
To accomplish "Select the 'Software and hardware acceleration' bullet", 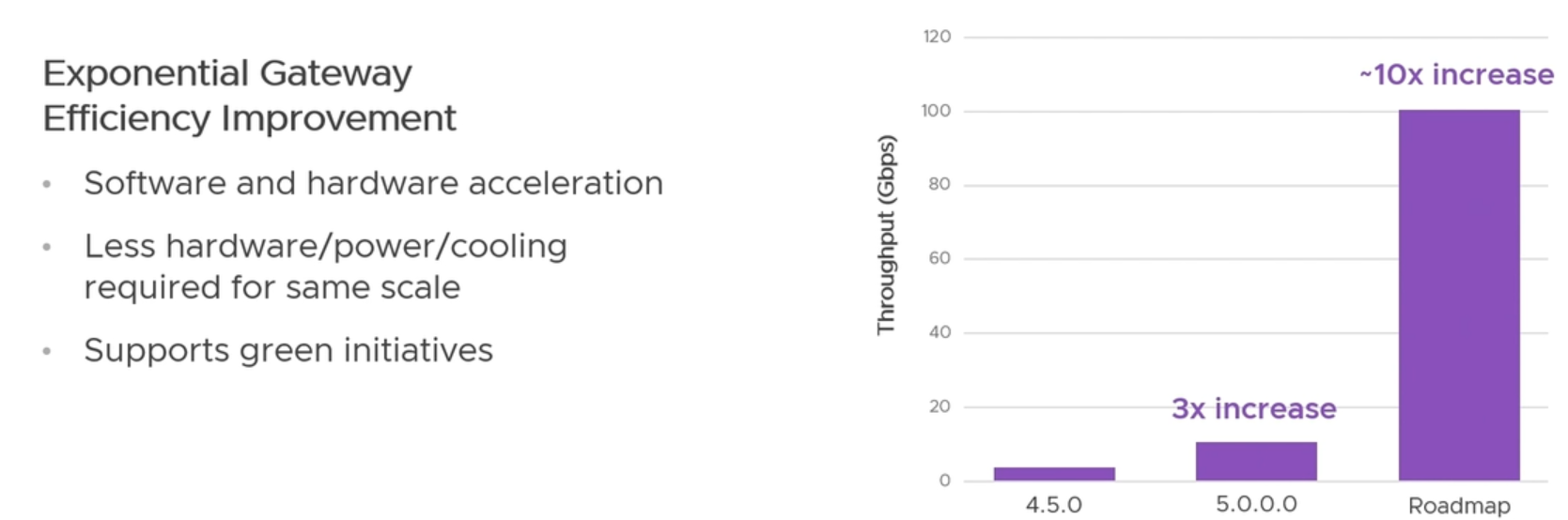I will [373, 183].
